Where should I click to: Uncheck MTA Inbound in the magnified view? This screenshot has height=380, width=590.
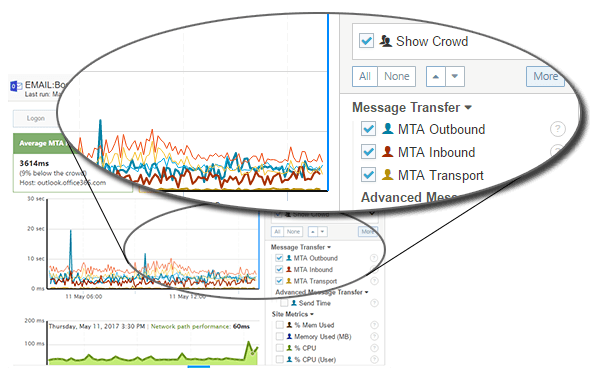[x=368, y=152]
